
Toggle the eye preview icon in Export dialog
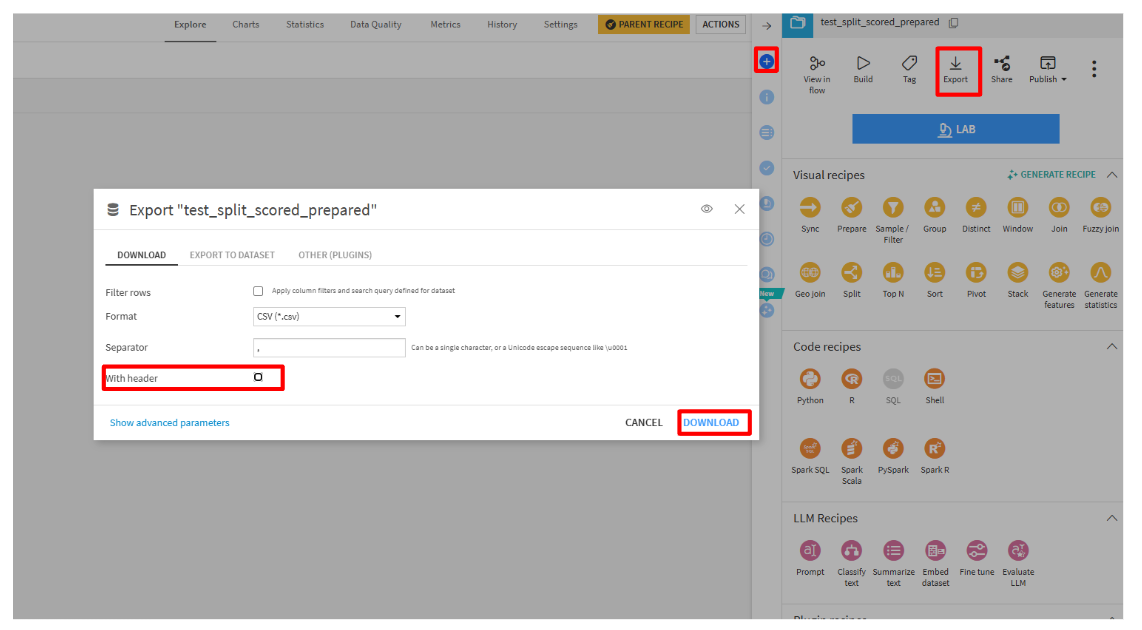coord(706,209)
